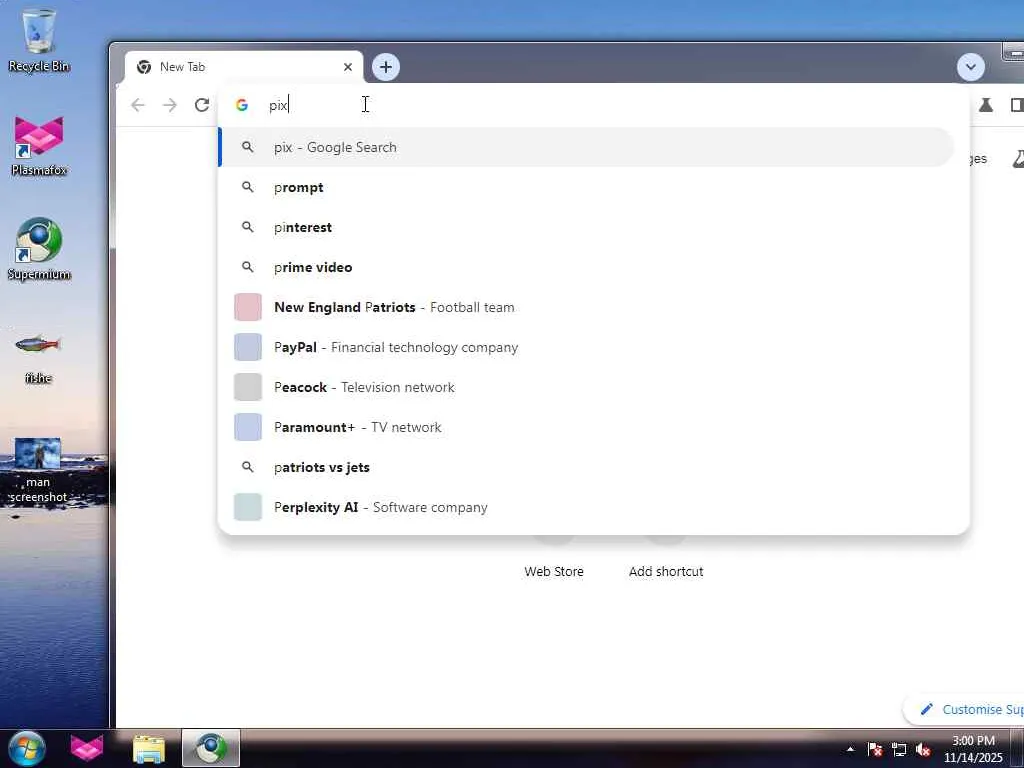Open the man screenshot desktop file
The height and width of the screenshot is (768, 1024).
tap(38, 470)
